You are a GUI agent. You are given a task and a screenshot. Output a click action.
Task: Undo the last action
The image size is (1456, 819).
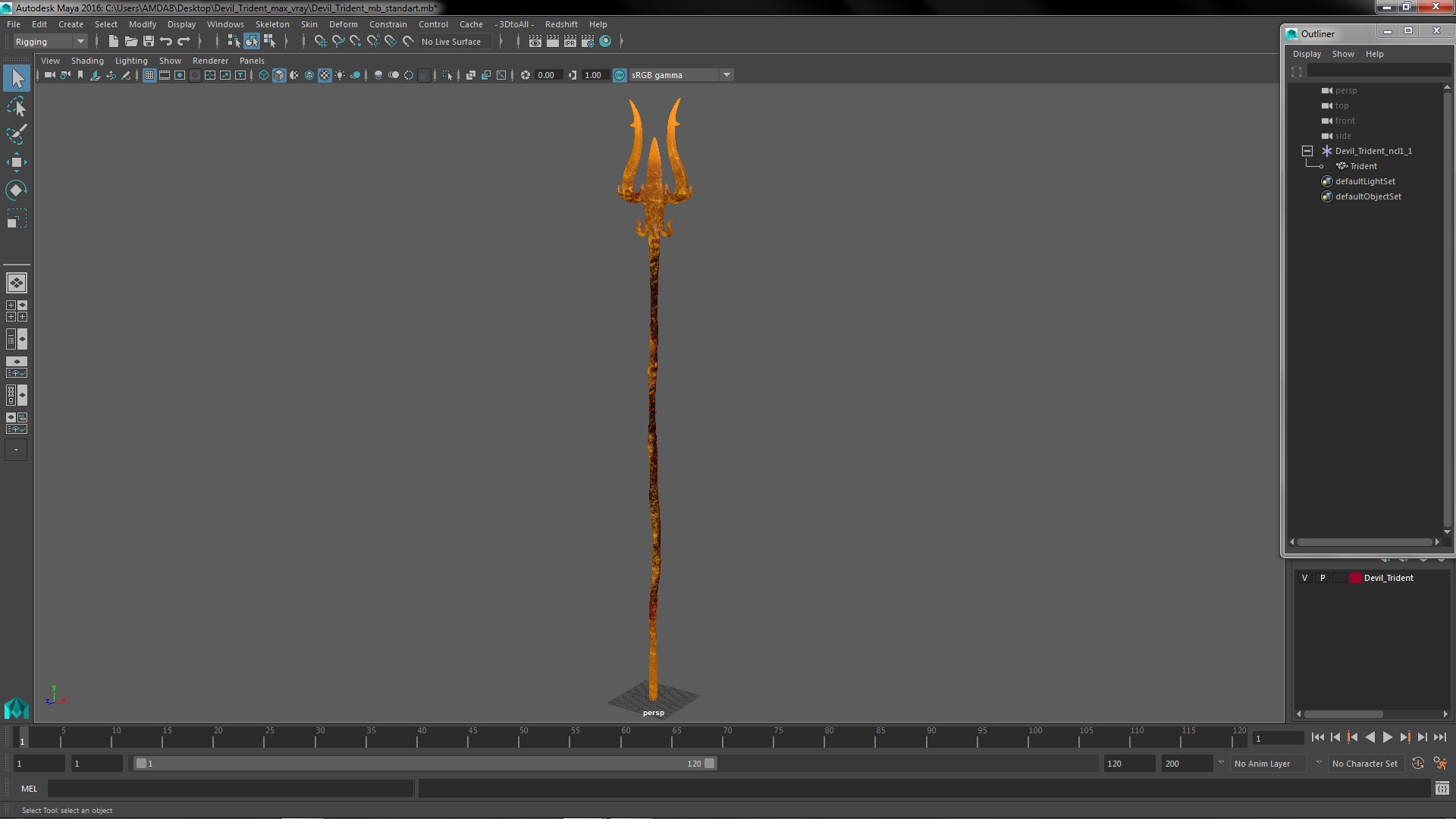[166, 42]
